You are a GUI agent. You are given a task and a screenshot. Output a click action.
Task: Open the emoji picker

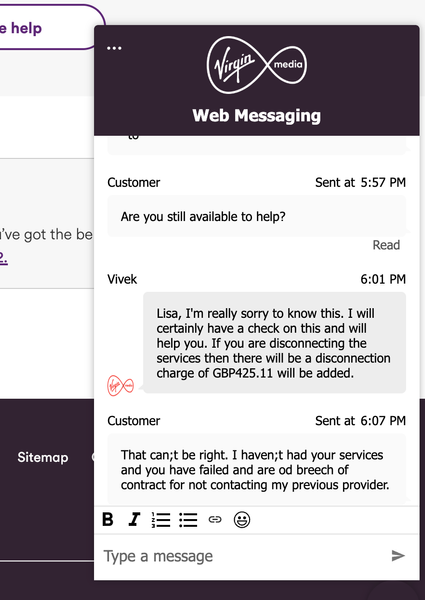click(x=242, y=520)
